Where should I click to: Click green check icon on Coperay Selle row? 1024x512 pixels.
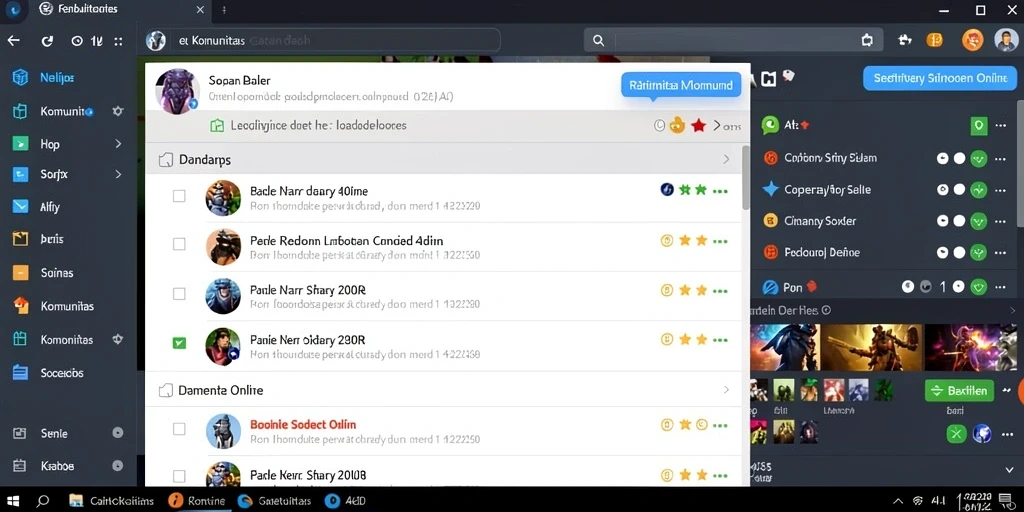point(978,190)
